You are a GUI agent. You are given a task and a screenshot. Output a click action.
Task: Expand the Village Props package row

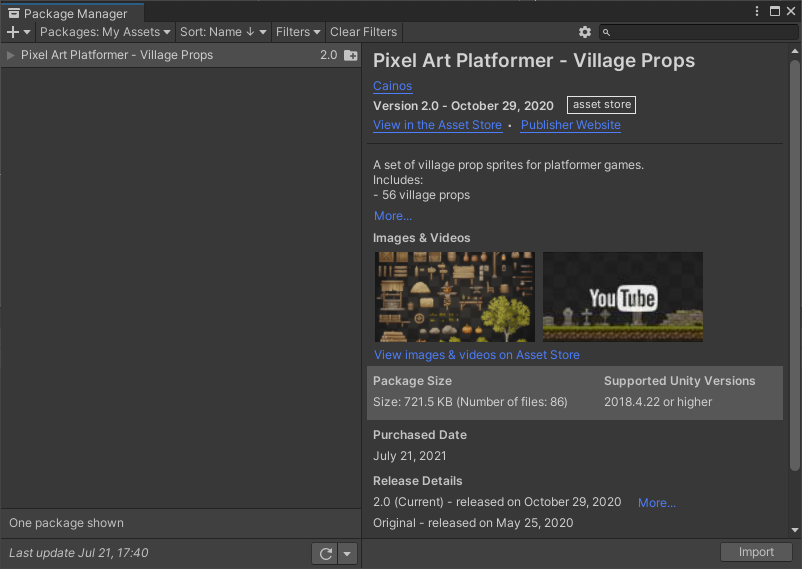[10, 55]
